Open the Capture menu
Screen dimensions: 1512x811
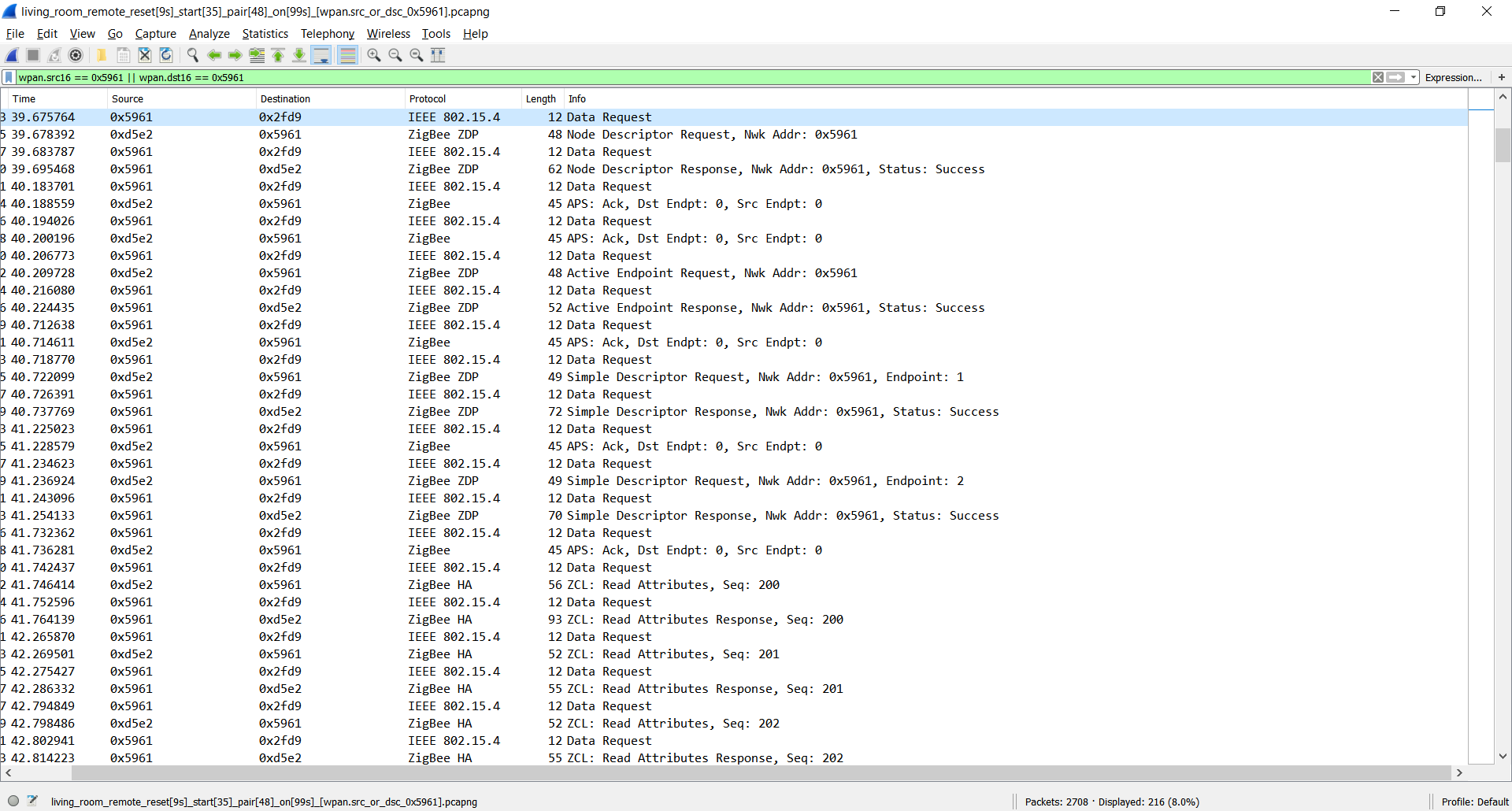155,34
